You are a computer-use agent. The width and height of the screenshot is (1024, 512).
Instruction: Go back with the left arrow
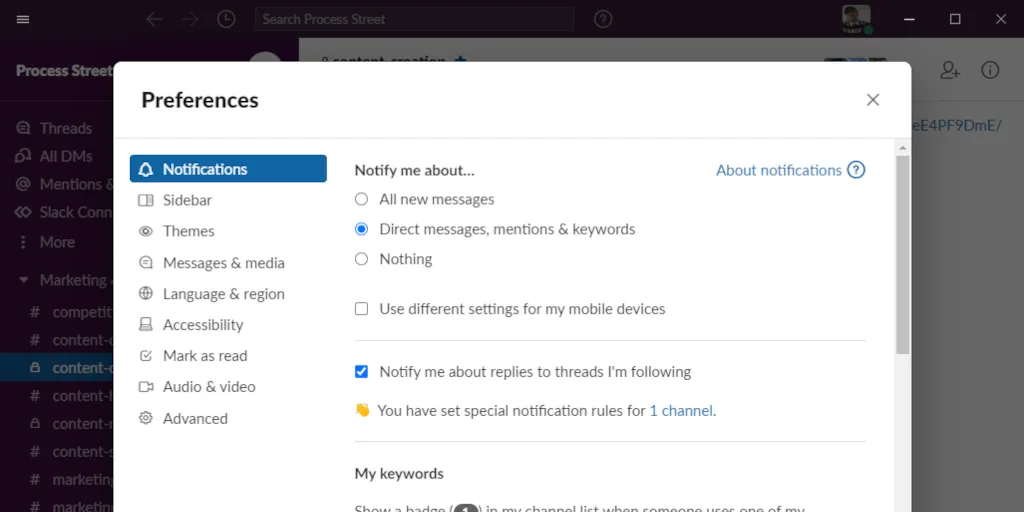155,19
